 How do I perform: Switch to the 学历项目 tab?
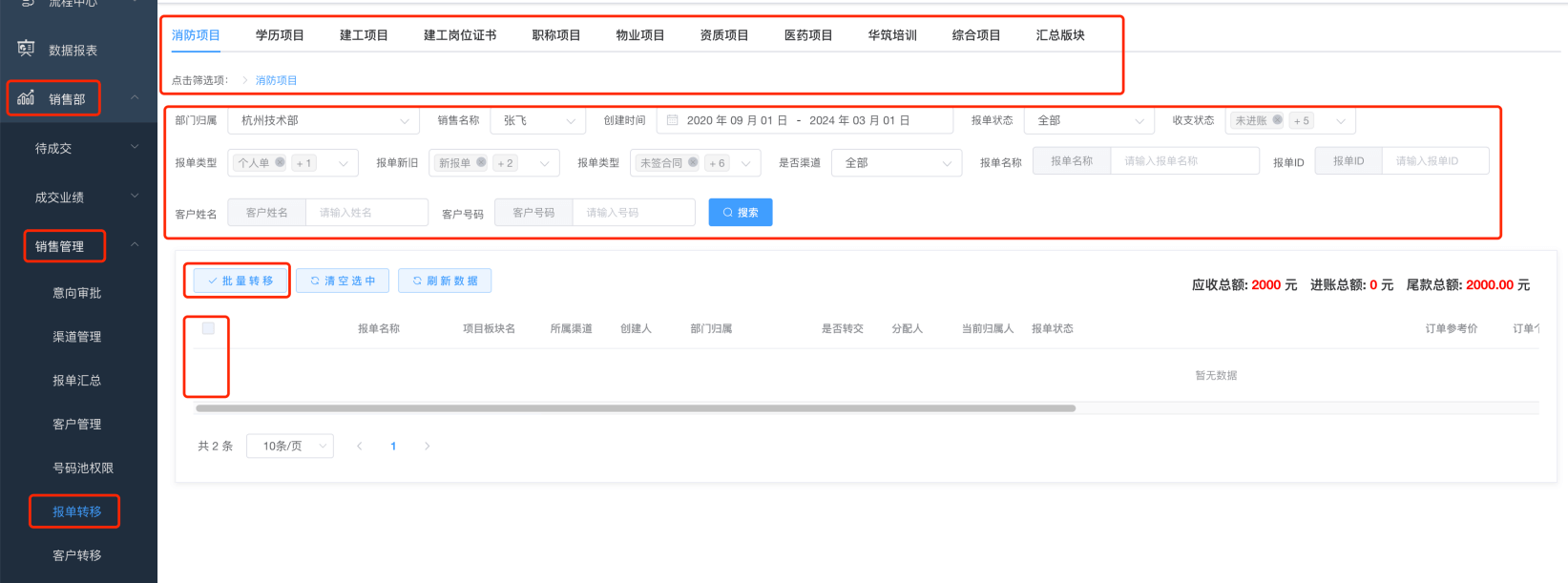pos(280,35)
